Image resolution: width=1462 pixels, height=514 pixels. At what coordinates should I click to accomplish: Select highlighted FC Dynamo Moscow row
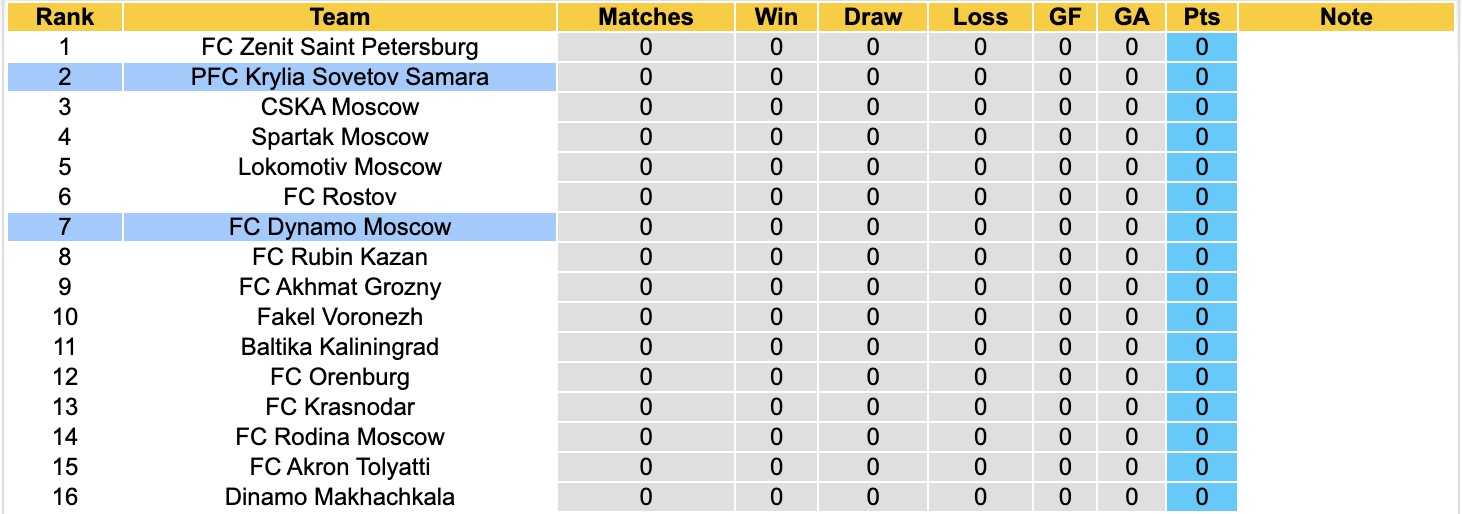(282, 227)
